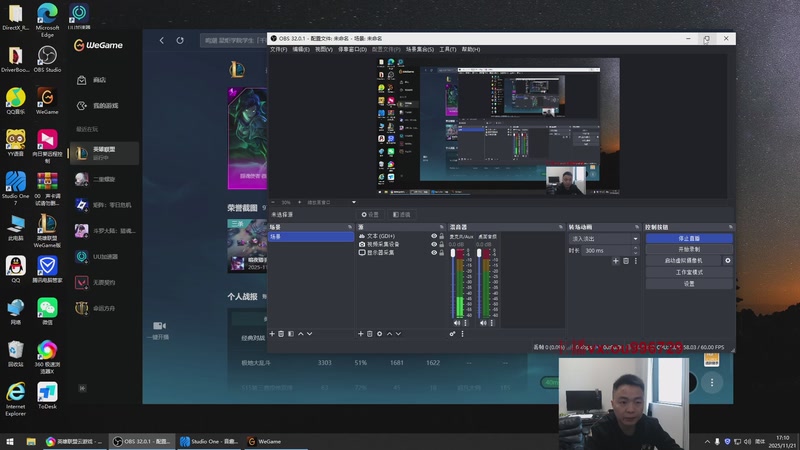
Task: Add a scene transition with plus icon
Action: [616, 261]
